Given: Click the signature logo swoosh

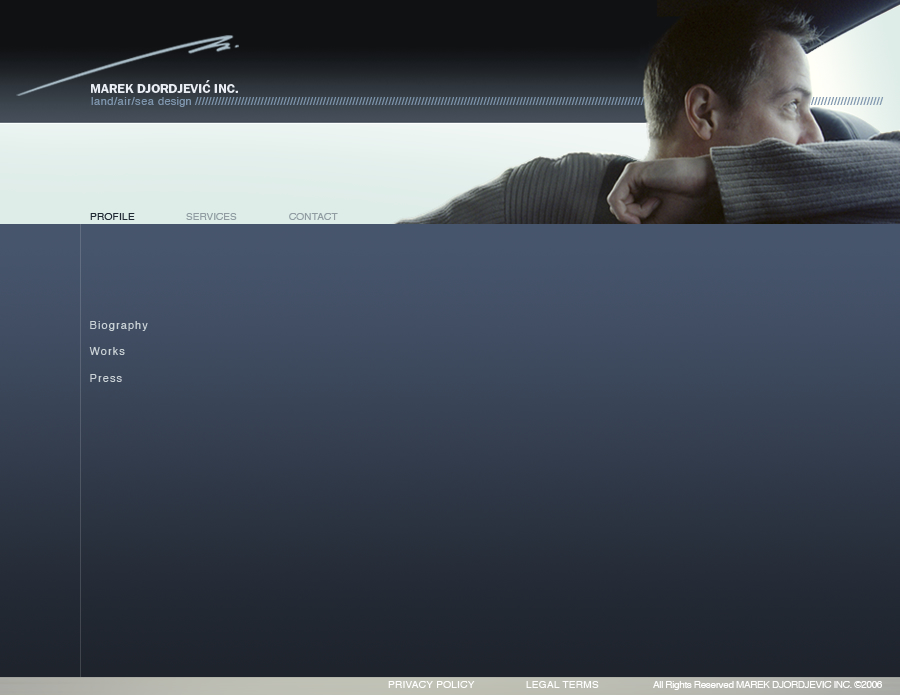Looking at the screenshot, I should point(128,65).
